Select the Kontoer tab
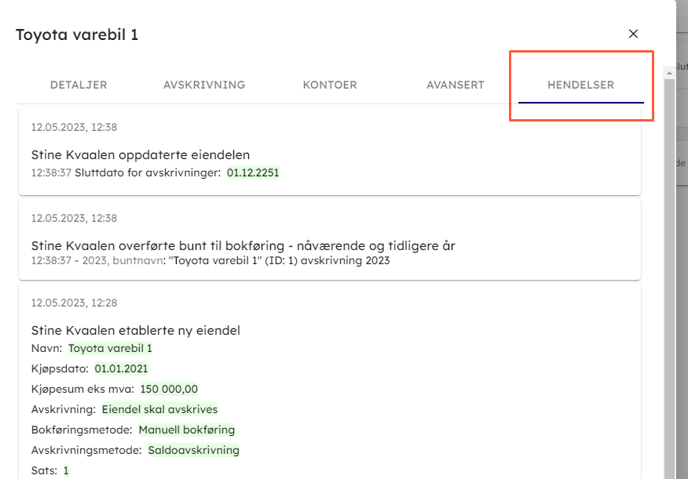Screen dimensions: 688x479 (x=330, y=85)
